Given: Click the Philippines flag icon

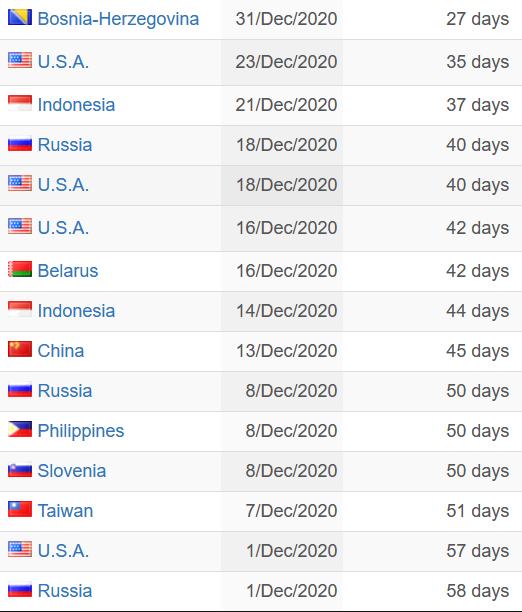Looking at the screenshot, I should (20, 429).
